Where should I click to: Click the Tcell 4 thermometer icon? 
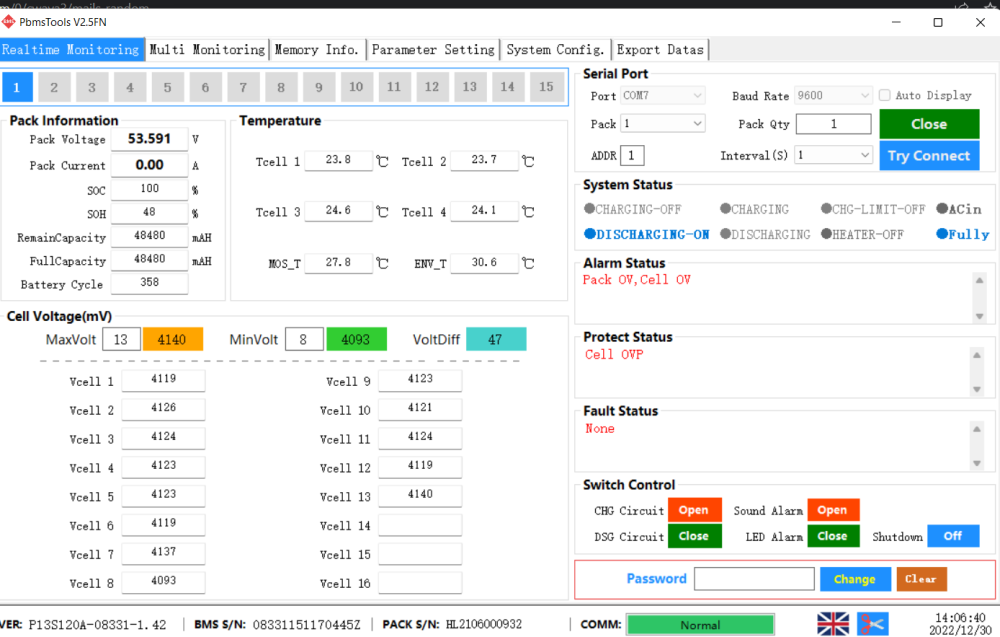[x=528, y=212]
